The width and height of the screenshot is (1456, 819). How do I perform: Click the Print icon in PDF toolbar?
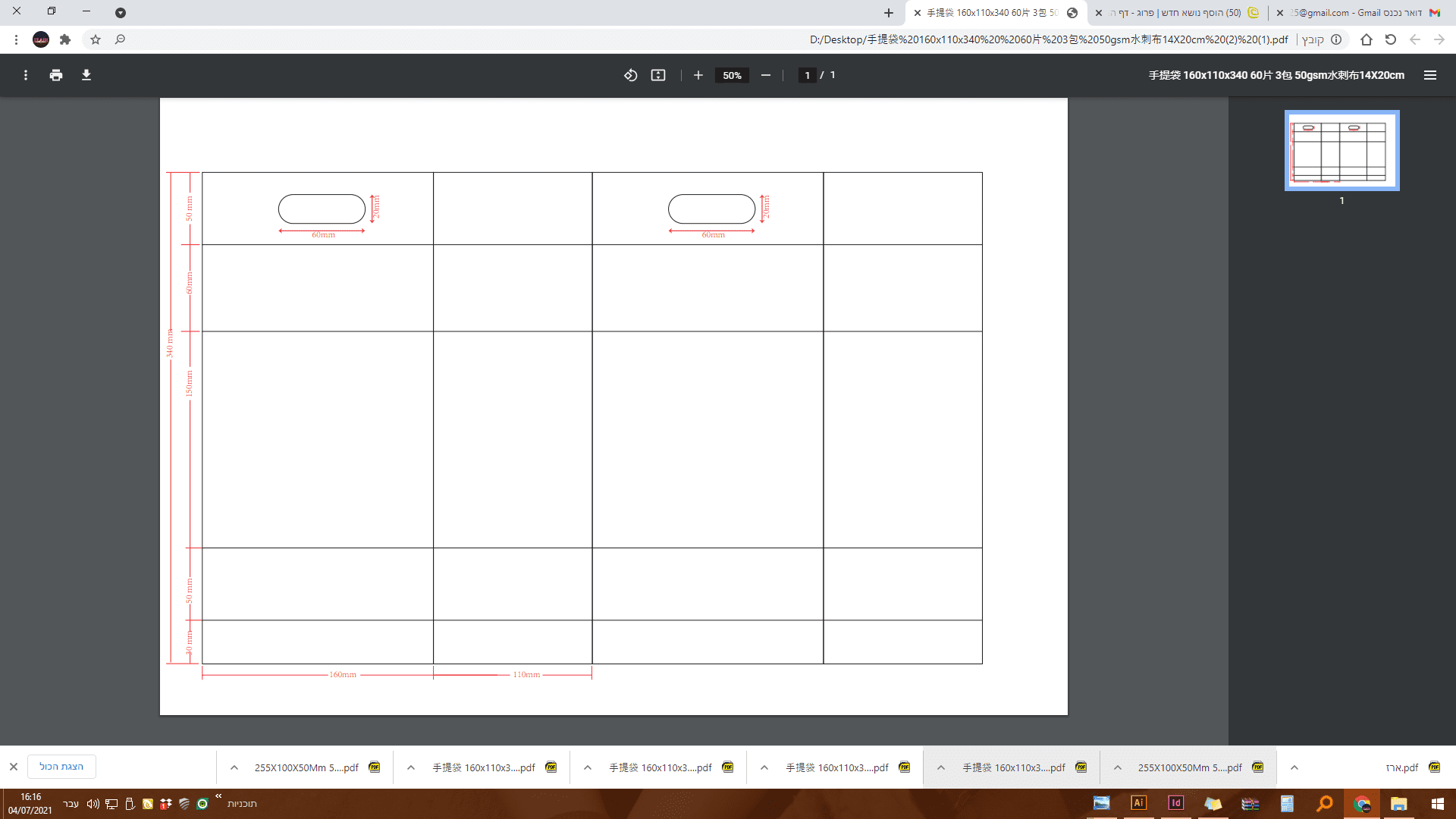tap(56, 75)
